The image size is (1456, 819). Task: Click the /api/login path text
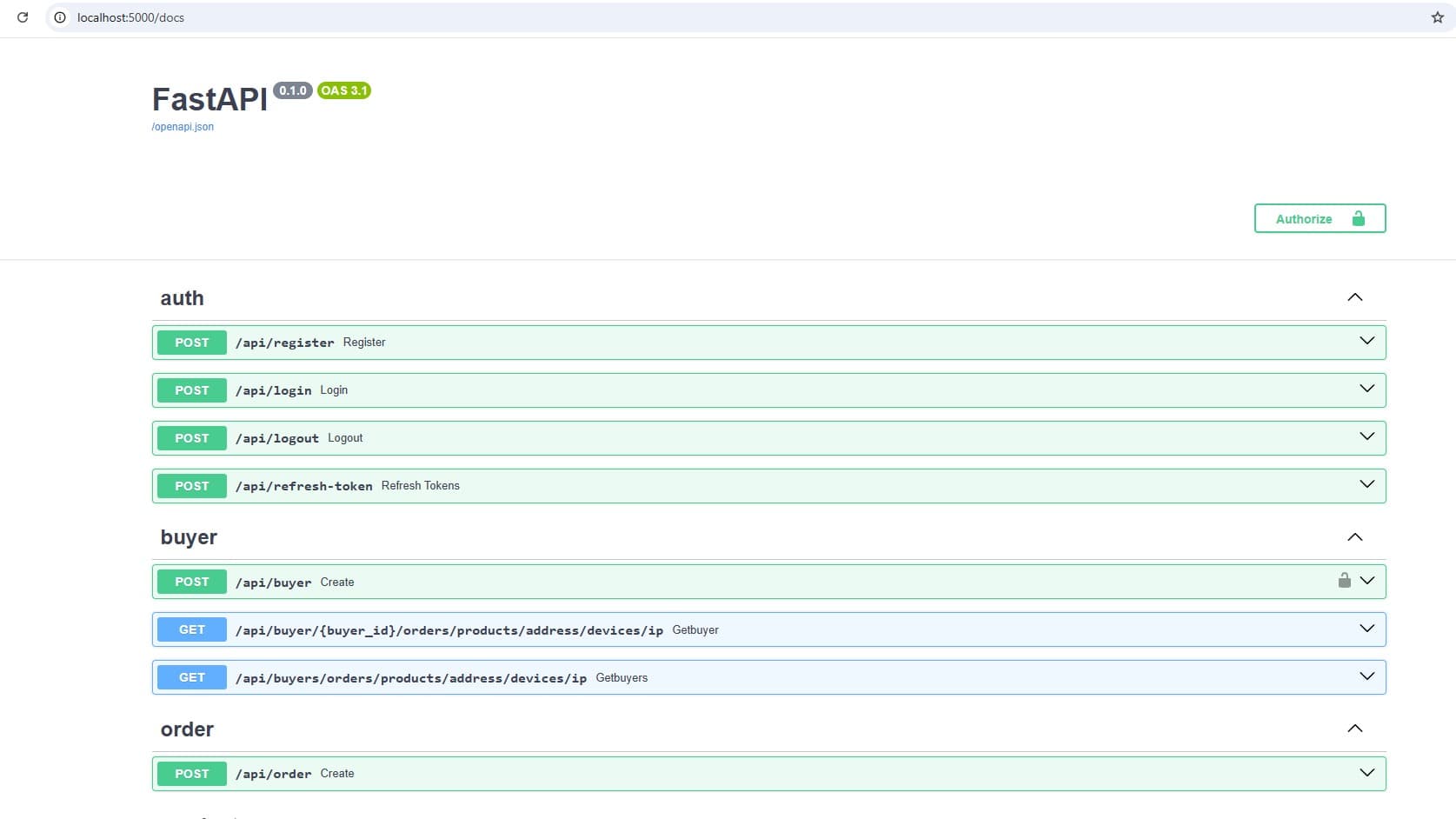(274, 390)
